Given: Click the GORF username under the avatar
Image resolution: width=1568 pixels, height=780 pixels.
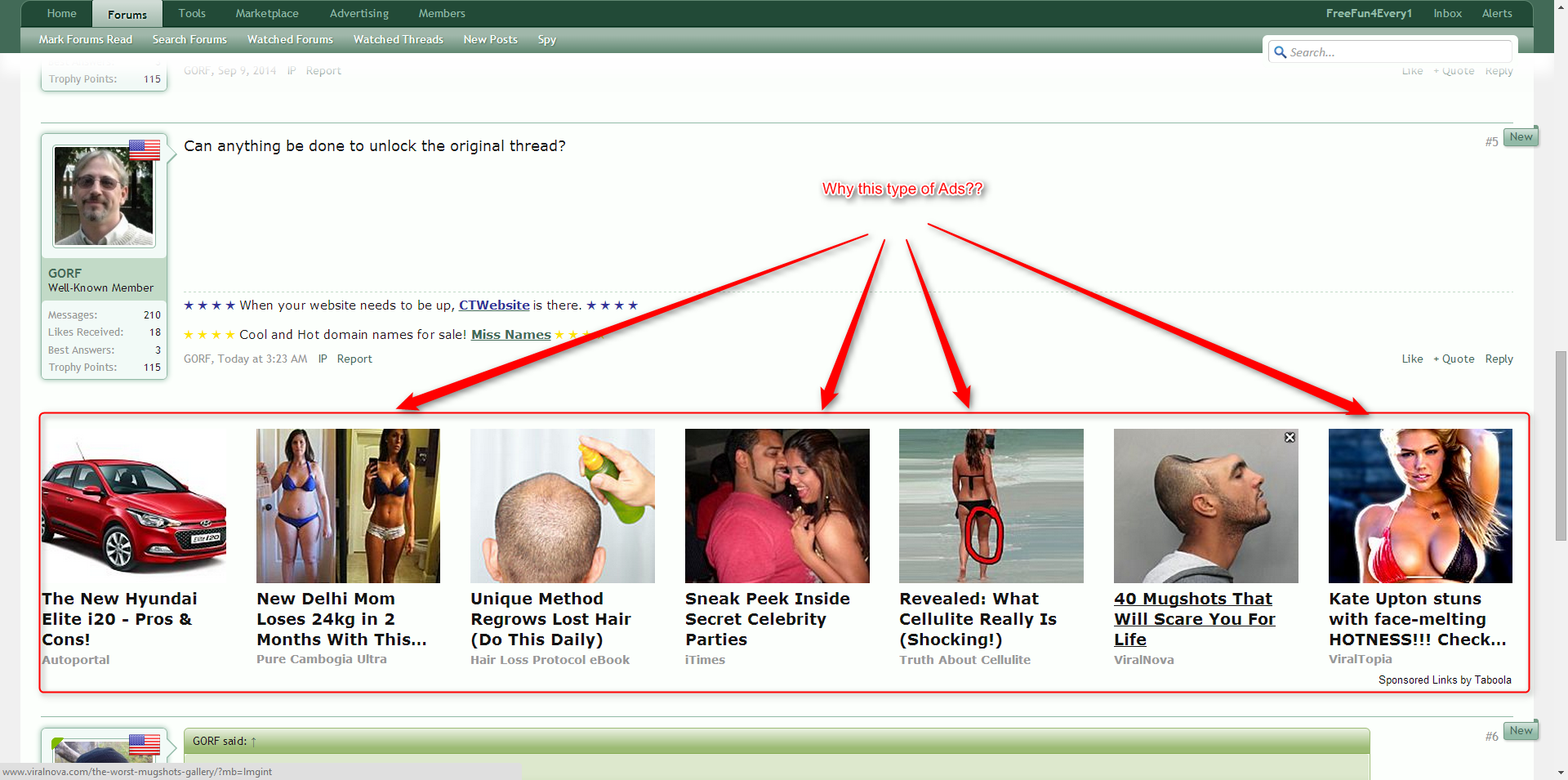Looking at the screenshot, I should tap(65, 274).
